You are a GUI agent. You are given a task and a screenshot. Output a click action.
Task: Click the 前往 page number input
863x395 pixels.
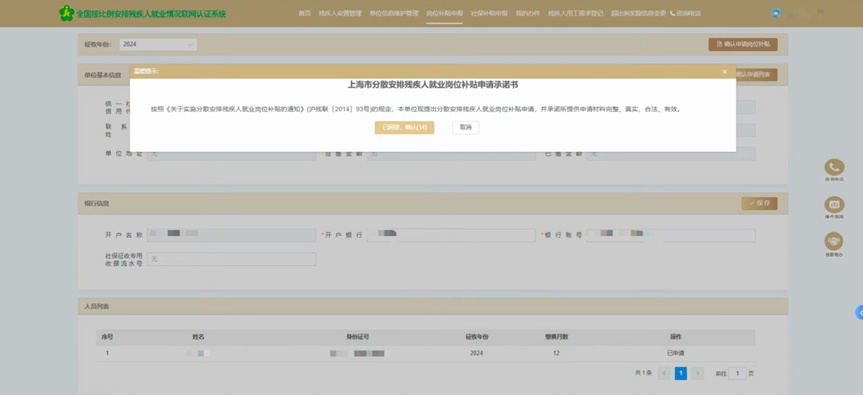pyautogui.click(x=738, y=374)
